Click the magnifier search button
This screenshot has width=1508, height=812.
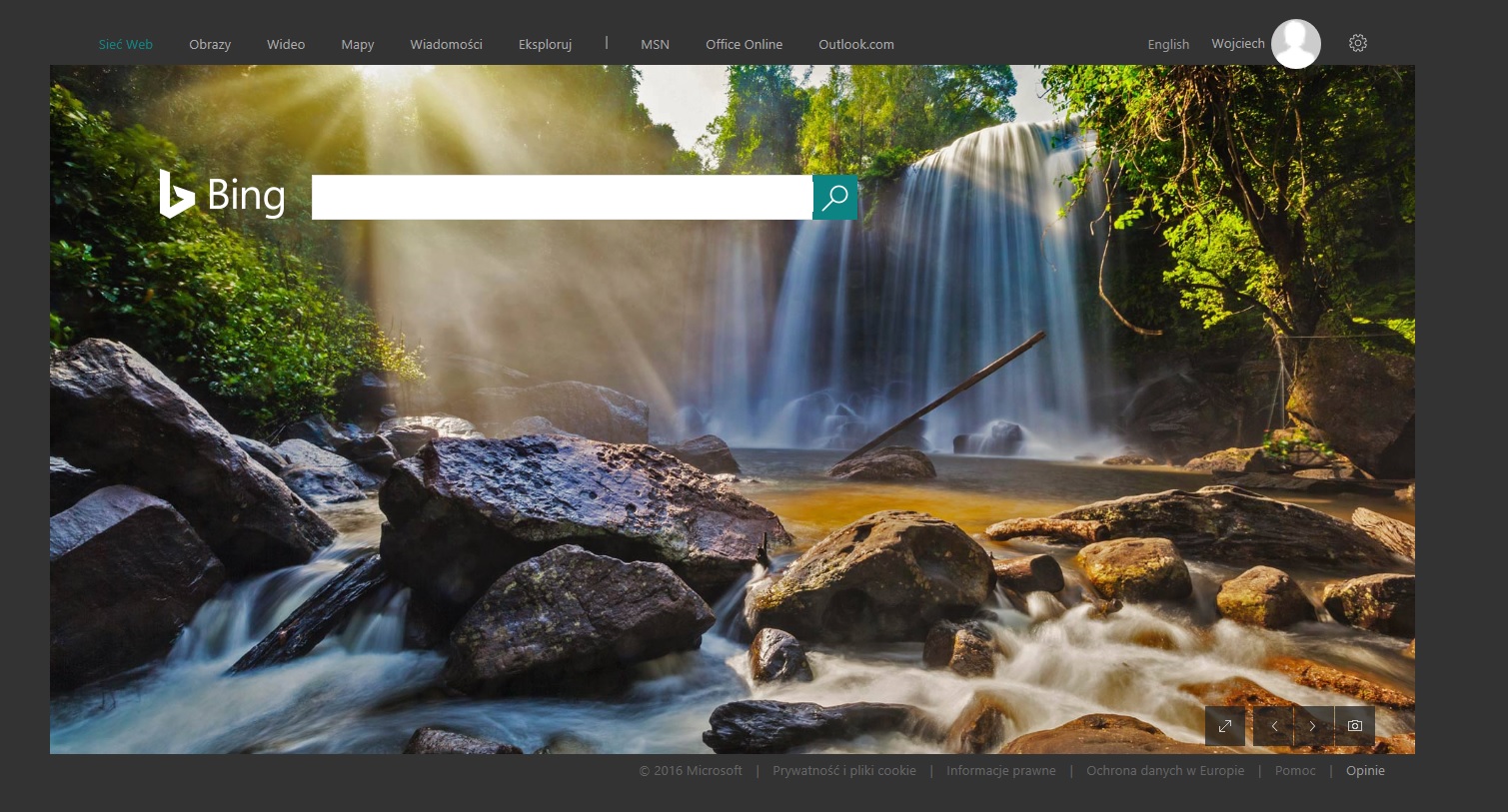(835, 197)
